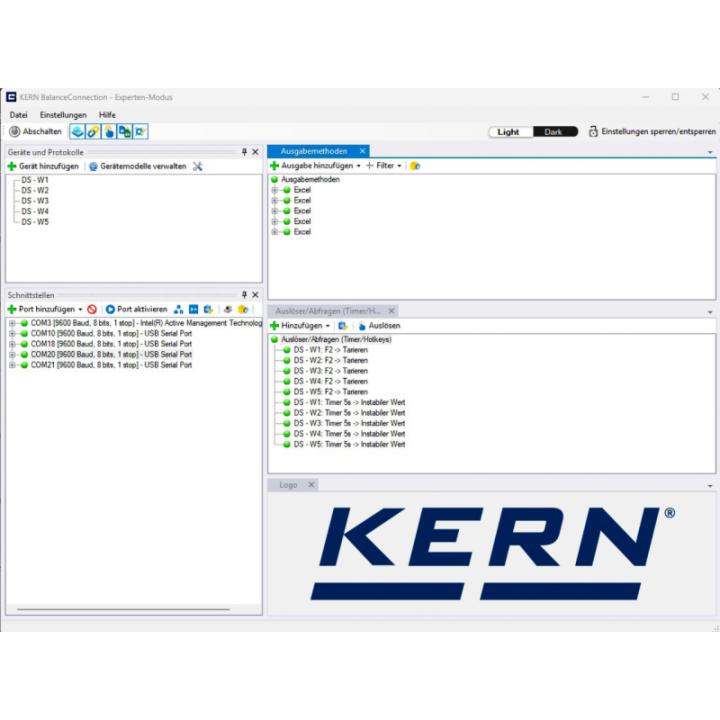Click the blue network nodes icon in Schnittstellen
The height and width of the screenshot is (720, 720).
[179, 309]
